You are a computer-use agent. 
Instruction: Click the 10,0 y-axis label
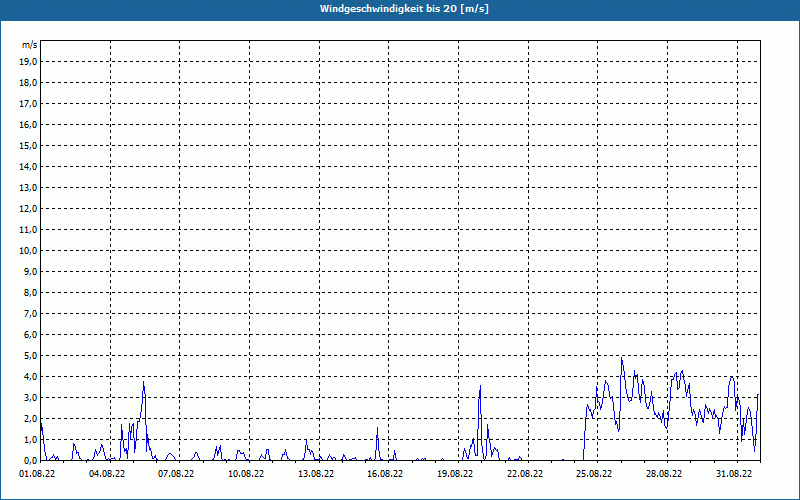[x=28, y=251]
